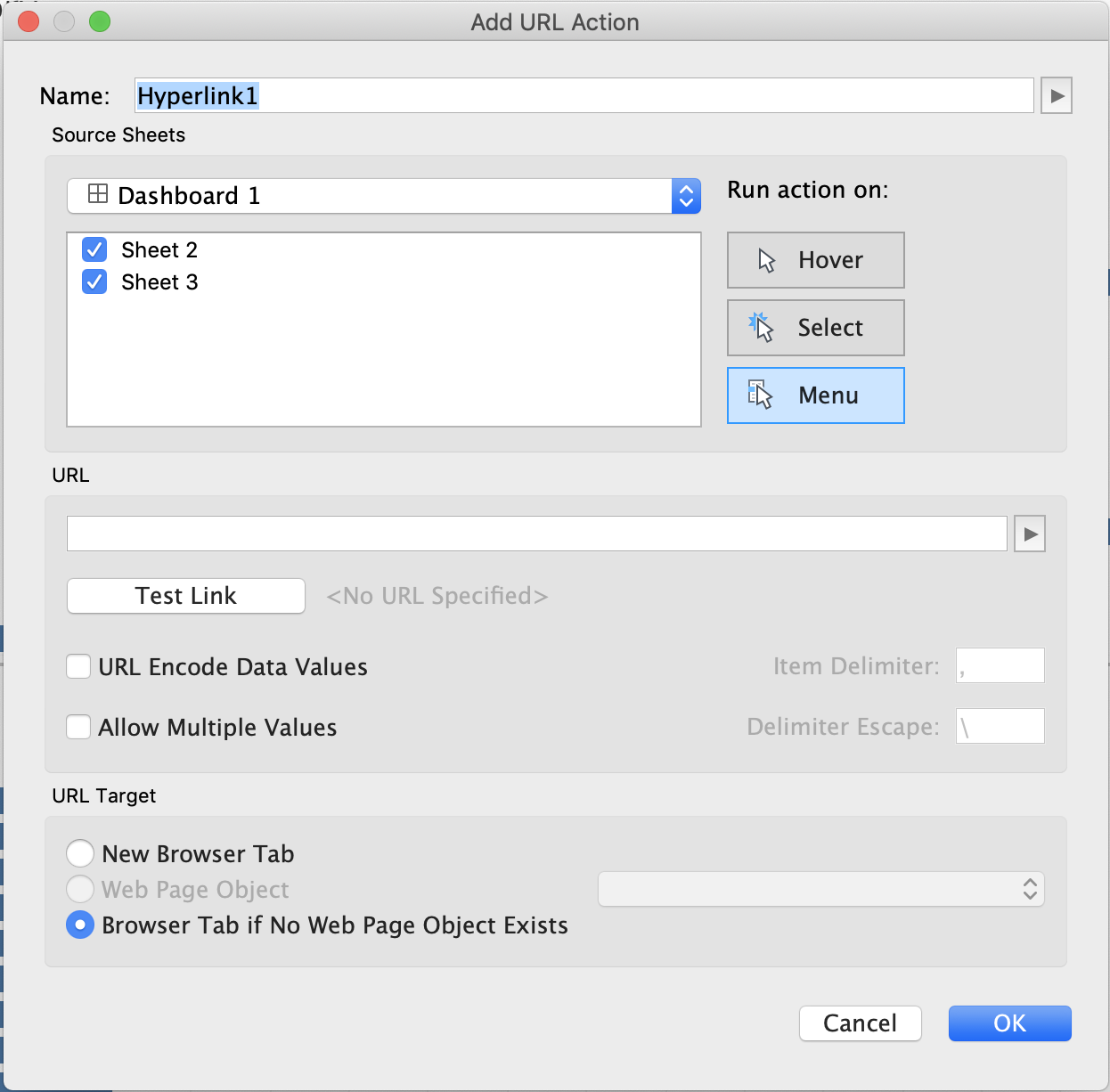Image resolution: width=1110 pixels, height=1092 pixels.
Task: Click the Test Link button
Action: pos(186,596)
